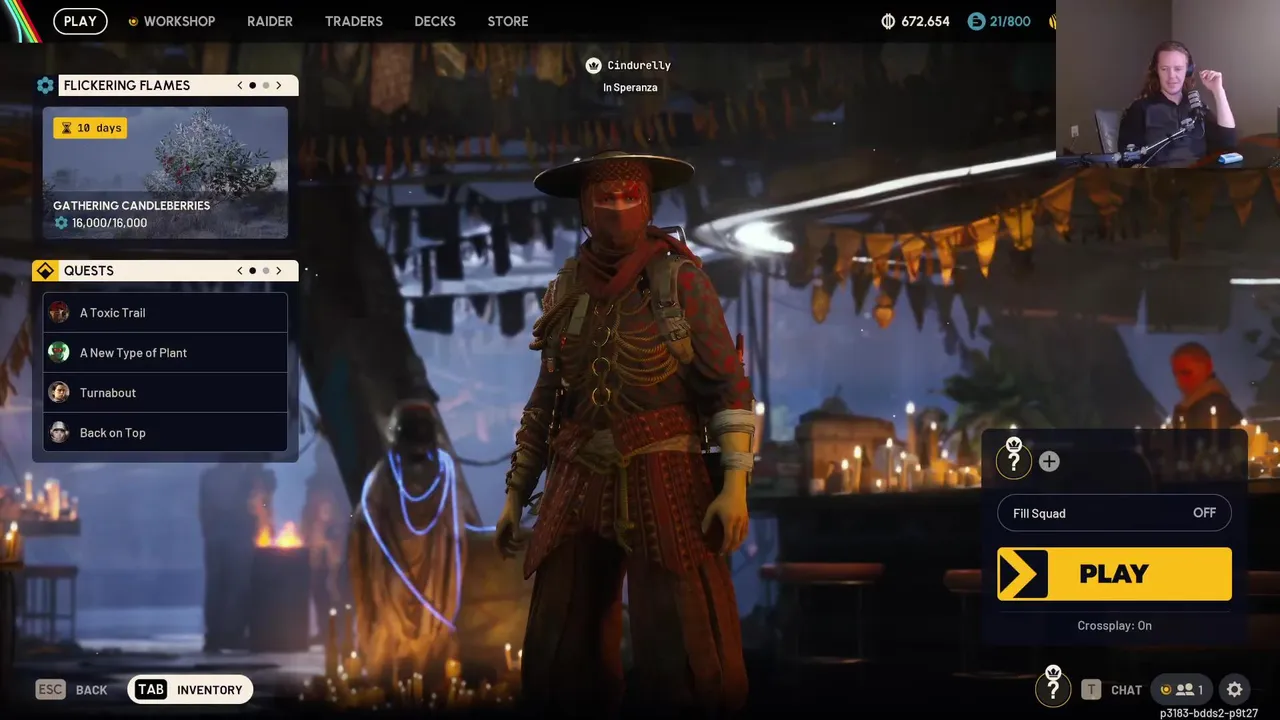Click the Crossplay: On setting
Viewport: 1280px width, 720px height.
pyautogui.click(x=1114, y=625)
